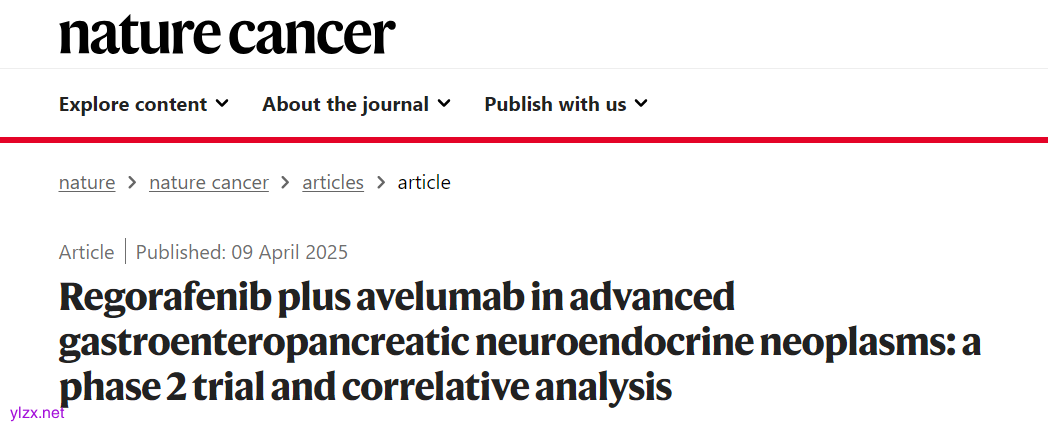1048x428 pixels.
Task: Click the breadcrumb arrow after 'nature cancer'
Action: coord(286,182)
